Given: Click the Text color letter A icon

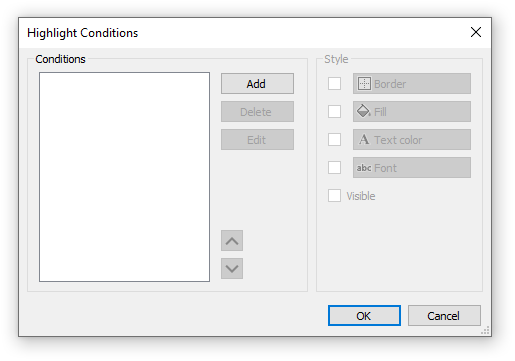Looking at the screenshot, I should pyautogui.click(x=364, y=139).
